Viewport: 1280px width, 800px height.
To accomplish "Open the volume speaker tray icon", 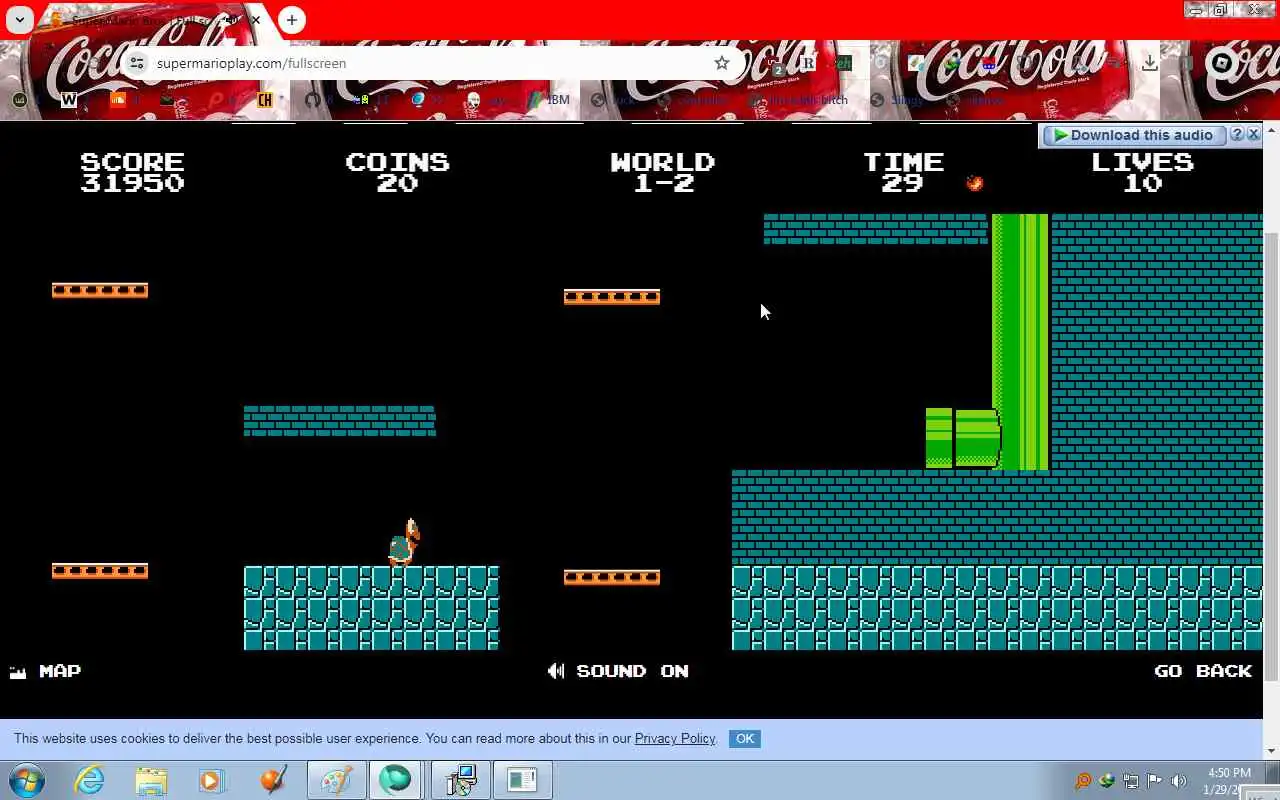I will 1179,781.
